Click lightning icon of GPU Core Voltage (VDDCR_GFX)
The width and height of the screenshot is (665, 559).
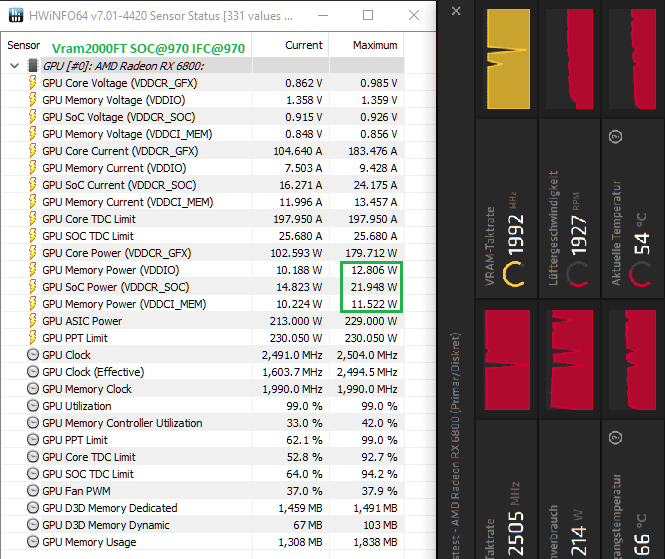(33, 83)
